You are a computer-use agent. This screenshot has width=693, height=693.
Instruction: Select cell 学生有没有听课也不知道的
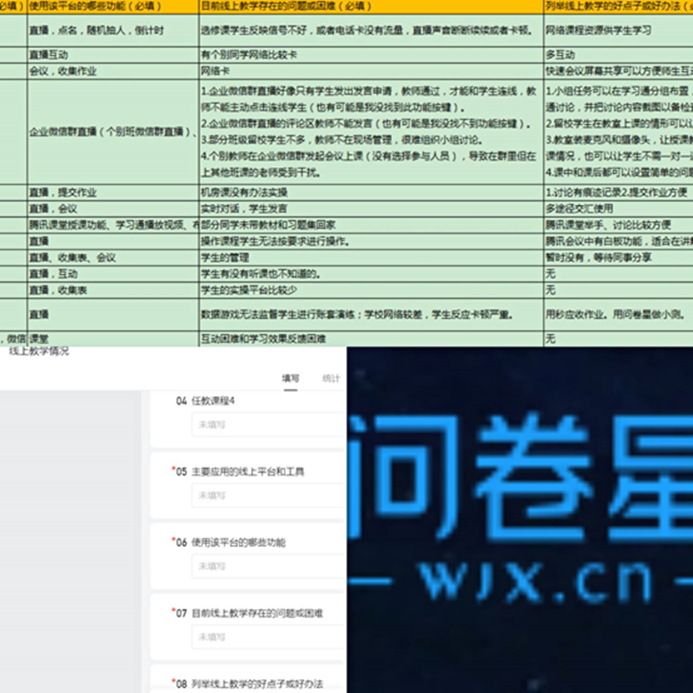(371, 274)
